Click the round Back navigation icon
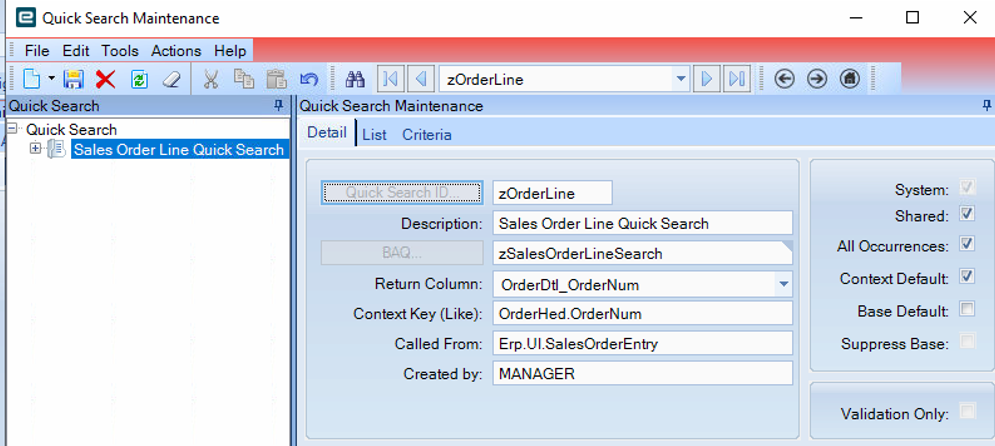995x446 pixels. click(x=785, y=79)
